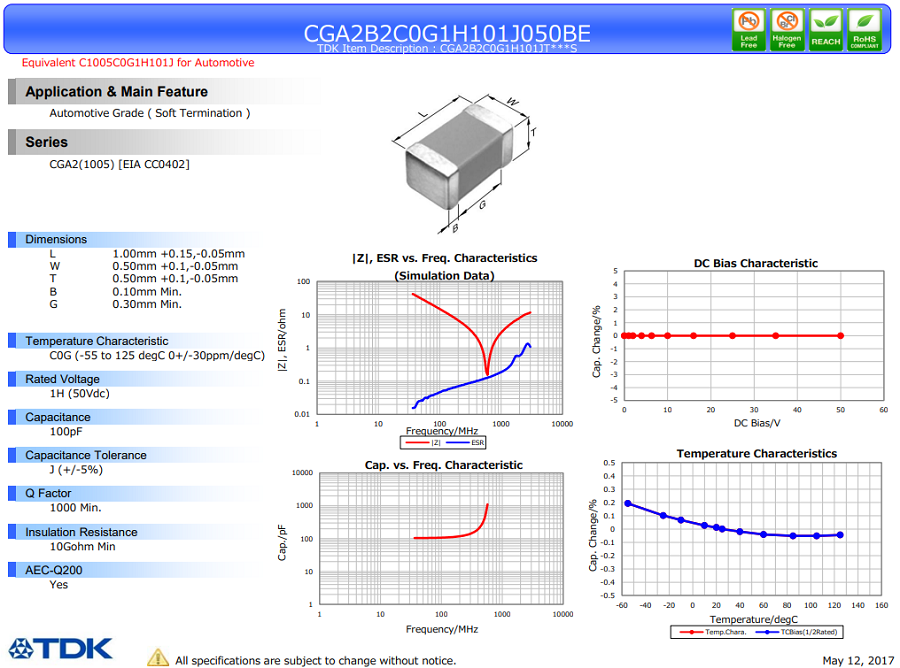Click the Halogen Free badge icon
This screenshot has height=668, width=900.
click(x=787, y=30)
